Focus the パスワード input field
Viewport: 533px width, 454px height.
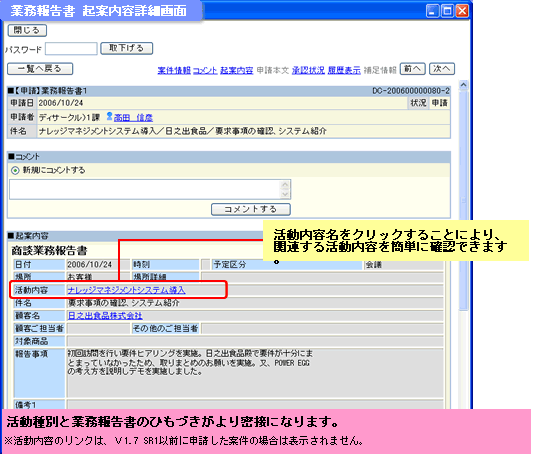pyautogui.click(x=71, y=49)
